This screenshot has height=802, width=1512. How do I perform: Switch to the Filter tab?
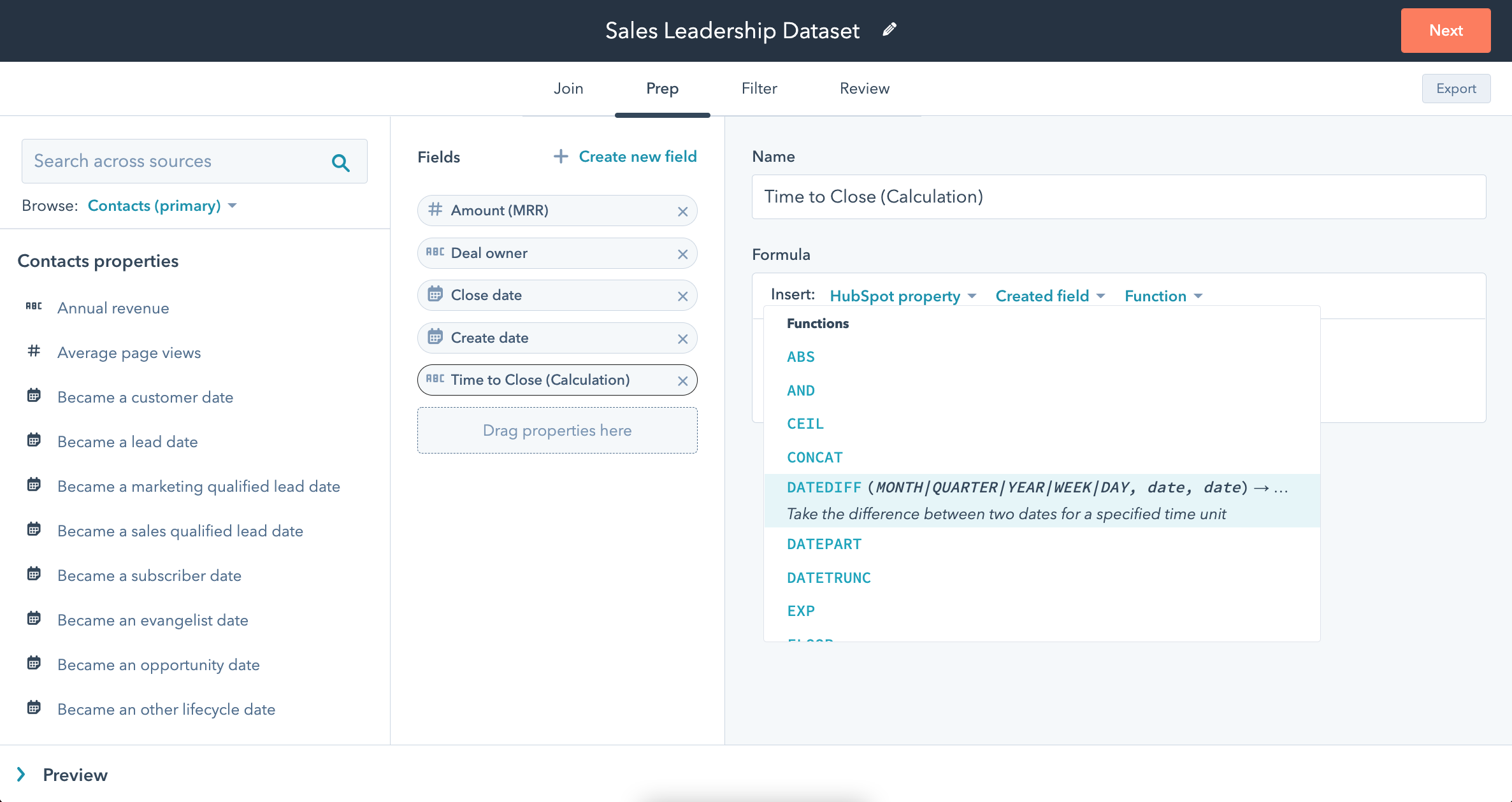pyautogui.click(x=759, y=89)
